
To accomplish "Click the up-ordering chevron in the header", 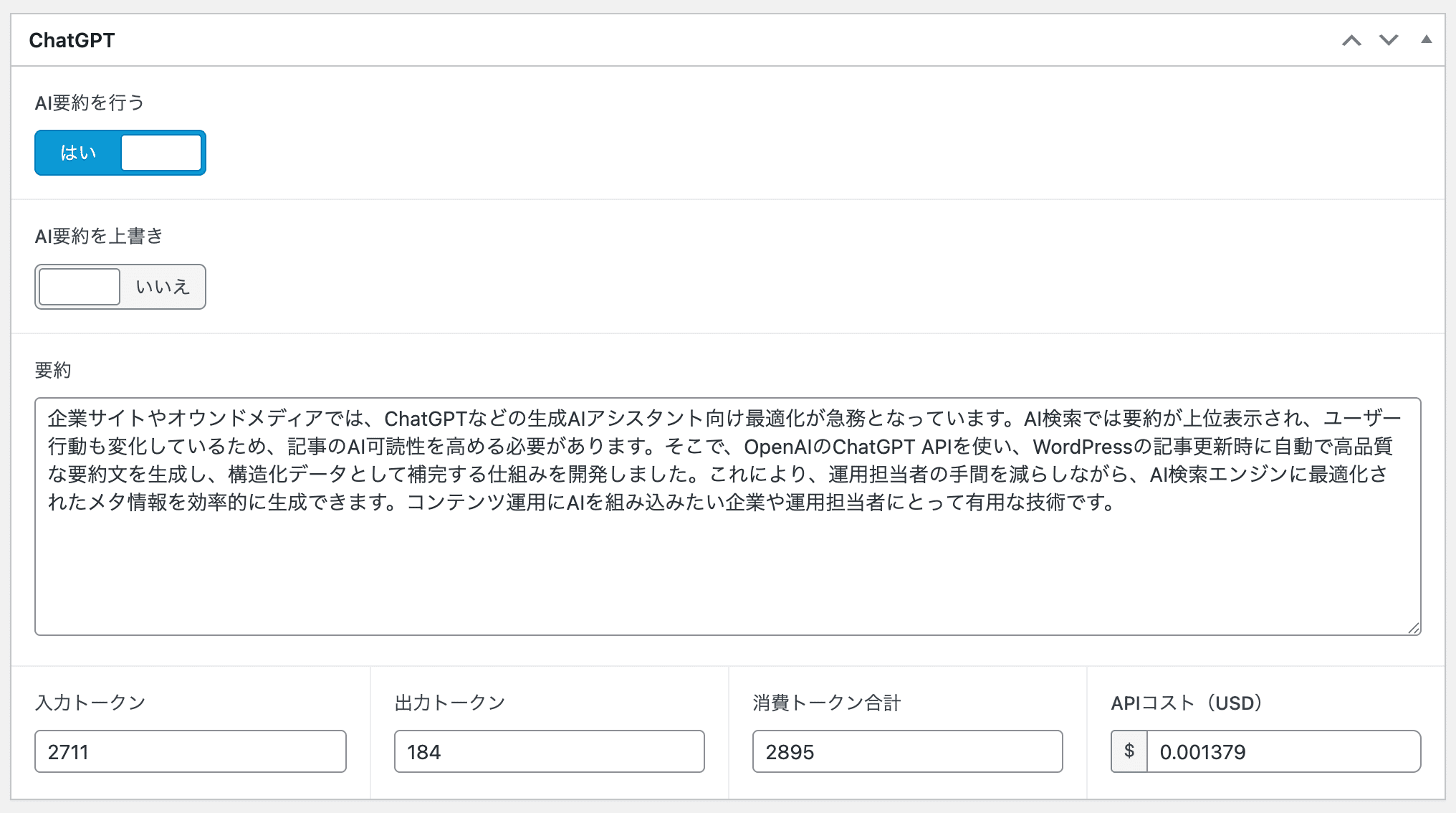I will pyautogui.click(x=1353, y=40).
